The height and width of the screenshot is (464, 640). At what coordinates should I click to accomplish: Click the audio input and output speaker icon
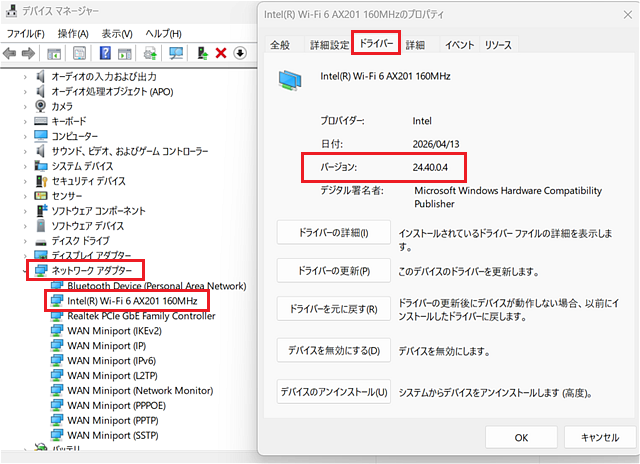pyautogui.click(x=40, y=76)
